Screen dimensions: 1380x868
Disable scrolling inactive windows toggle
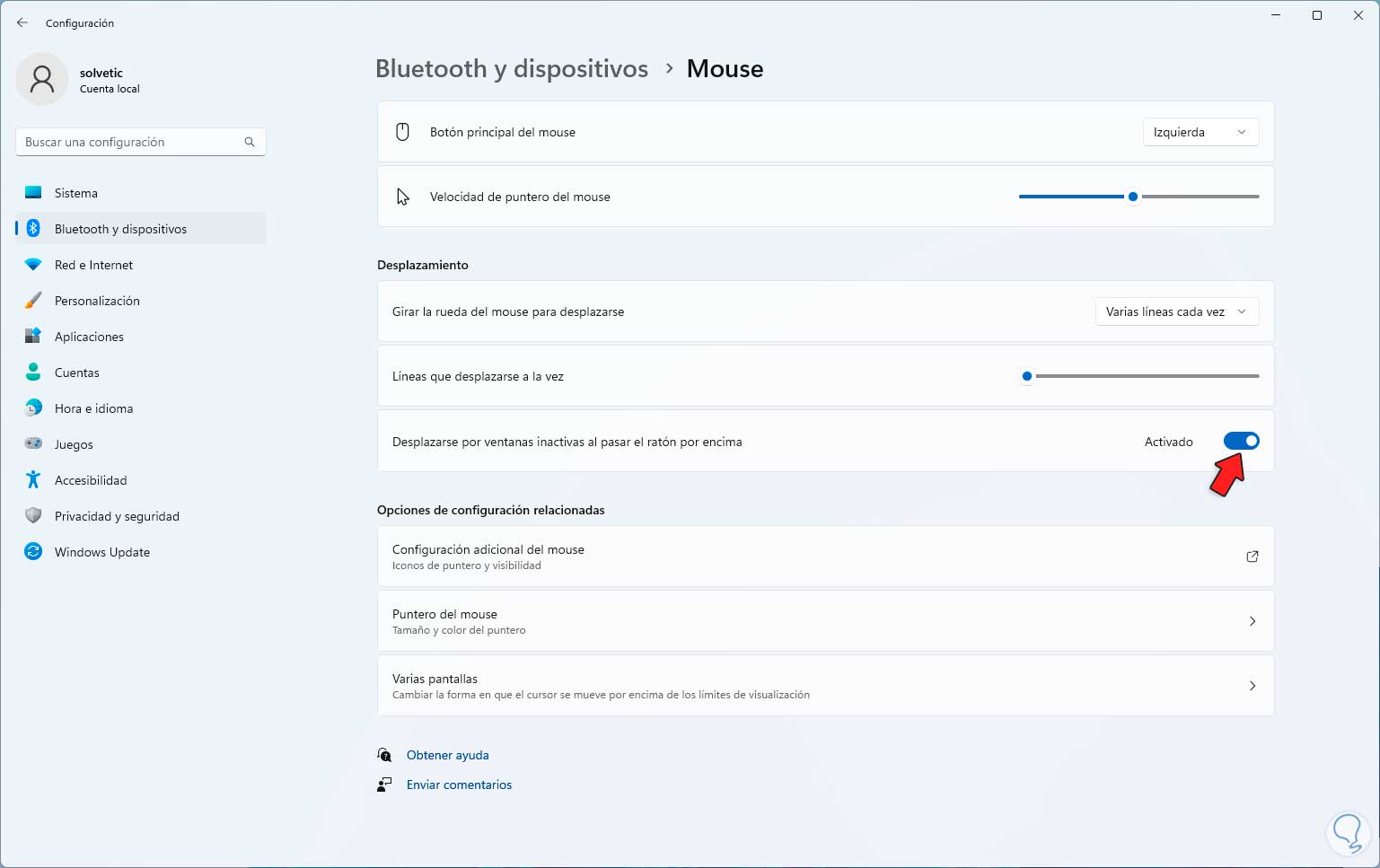point(1242,441)
